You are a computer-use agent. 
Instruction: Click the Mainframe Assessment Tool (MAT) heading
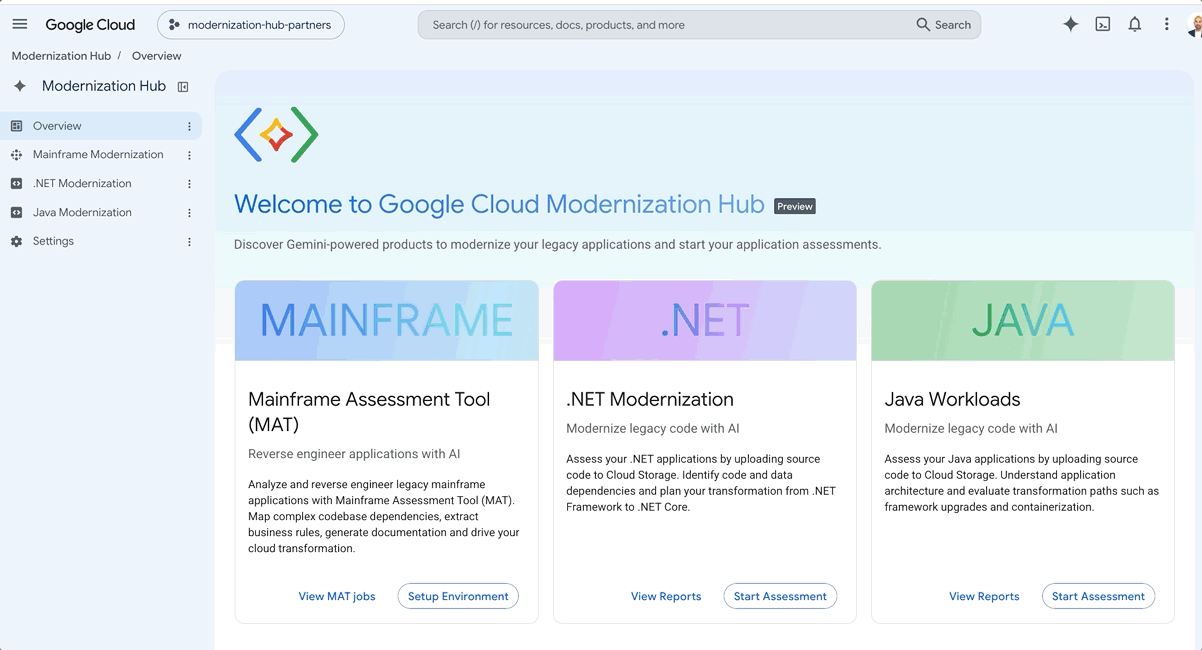[369, 412]
